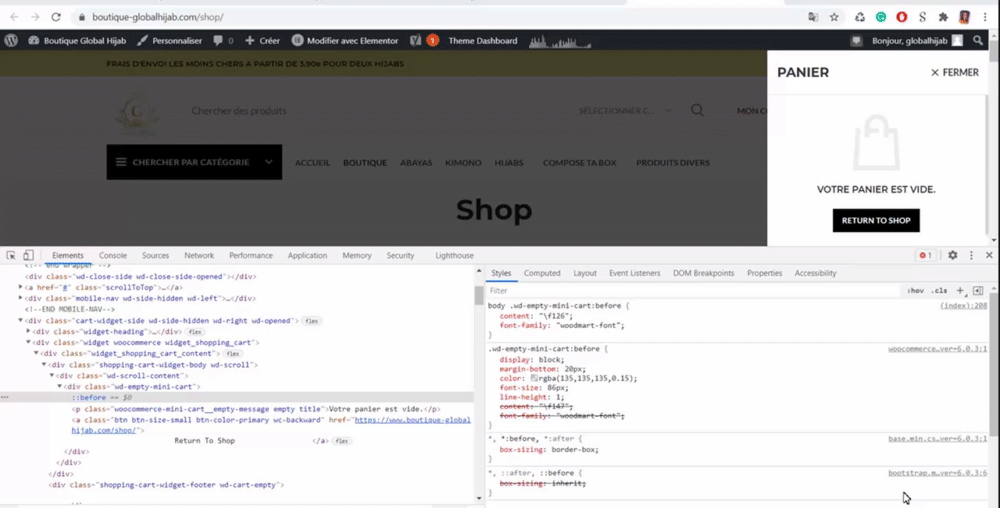Image resolution: width=1000 pixels, height=508 pixels.
Task: Switch to the Computed styles tab
Action: 542,273
